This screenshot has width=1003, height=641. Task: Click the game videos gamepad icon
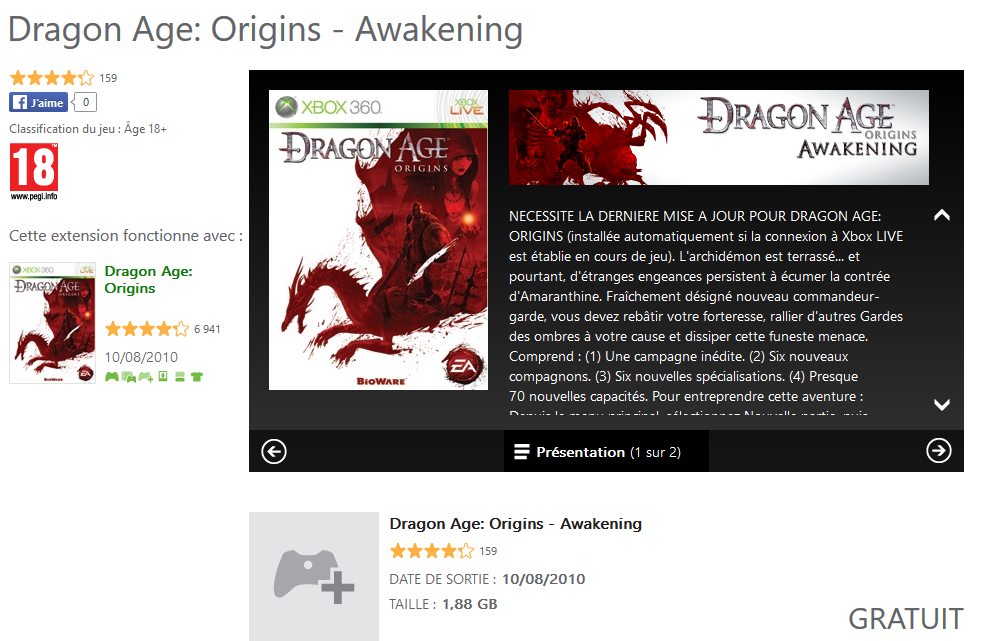pos(129,377)
